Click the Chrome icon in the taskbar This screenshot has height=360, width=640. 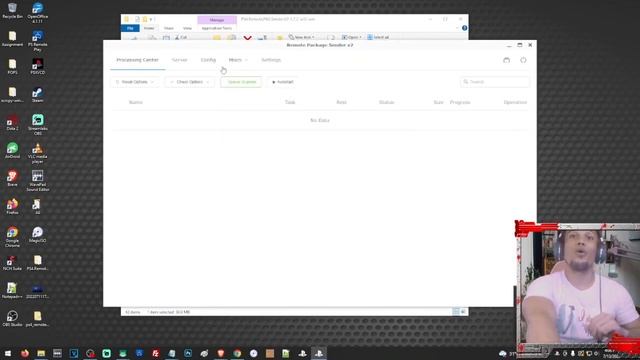(237, 353)
